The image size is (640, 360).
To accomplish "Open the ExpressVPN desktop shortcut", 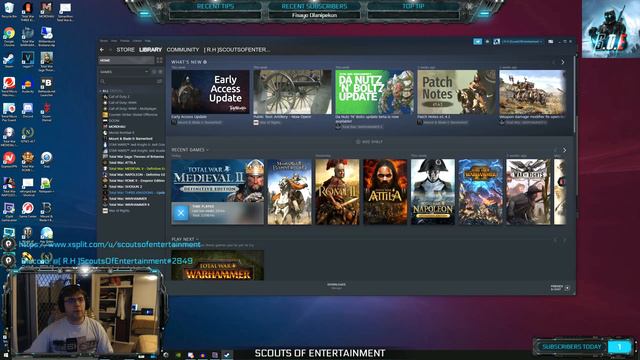I will [9, 160].
